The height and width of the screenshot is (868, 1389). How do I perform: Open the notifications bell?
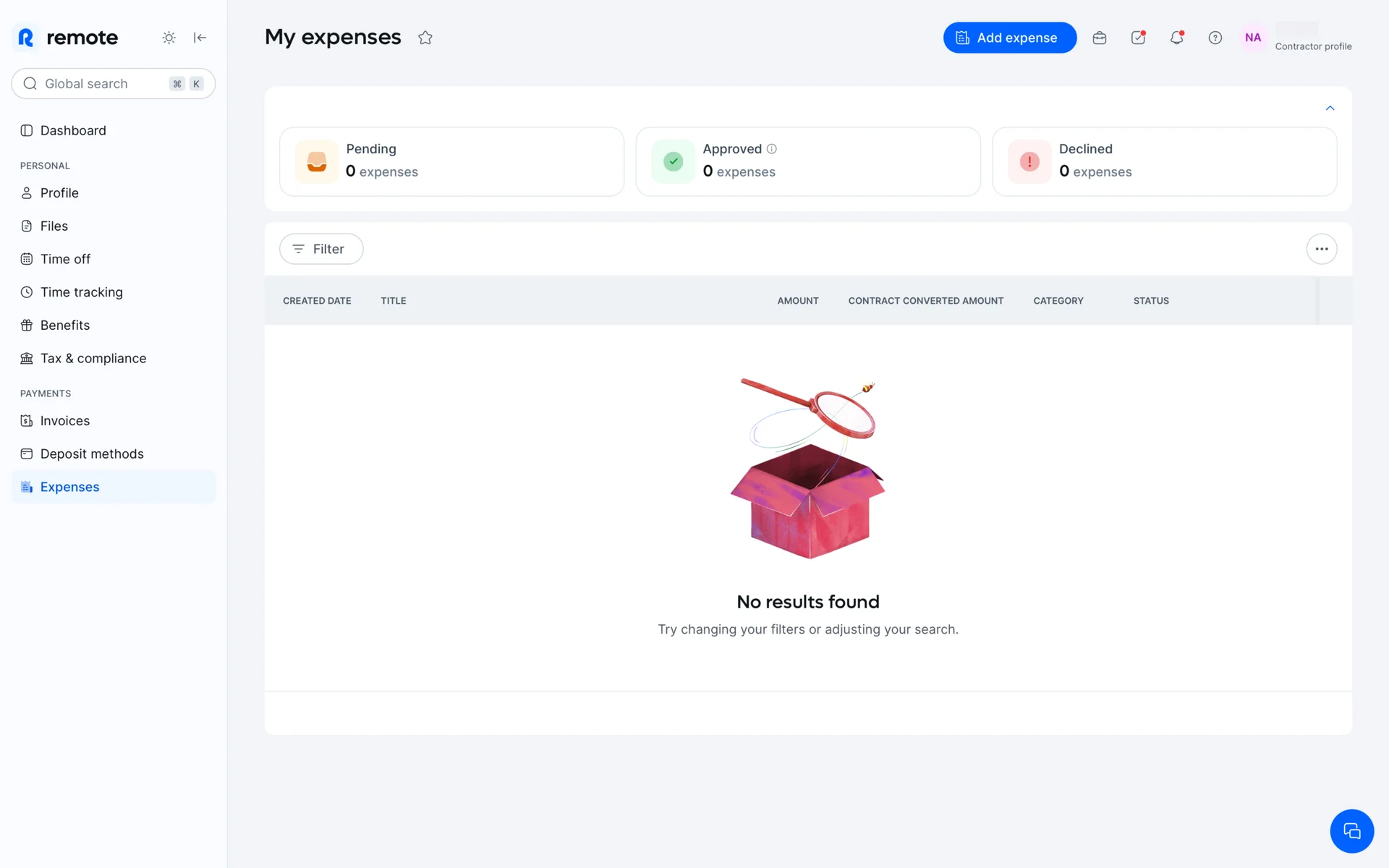(1177, 38)
